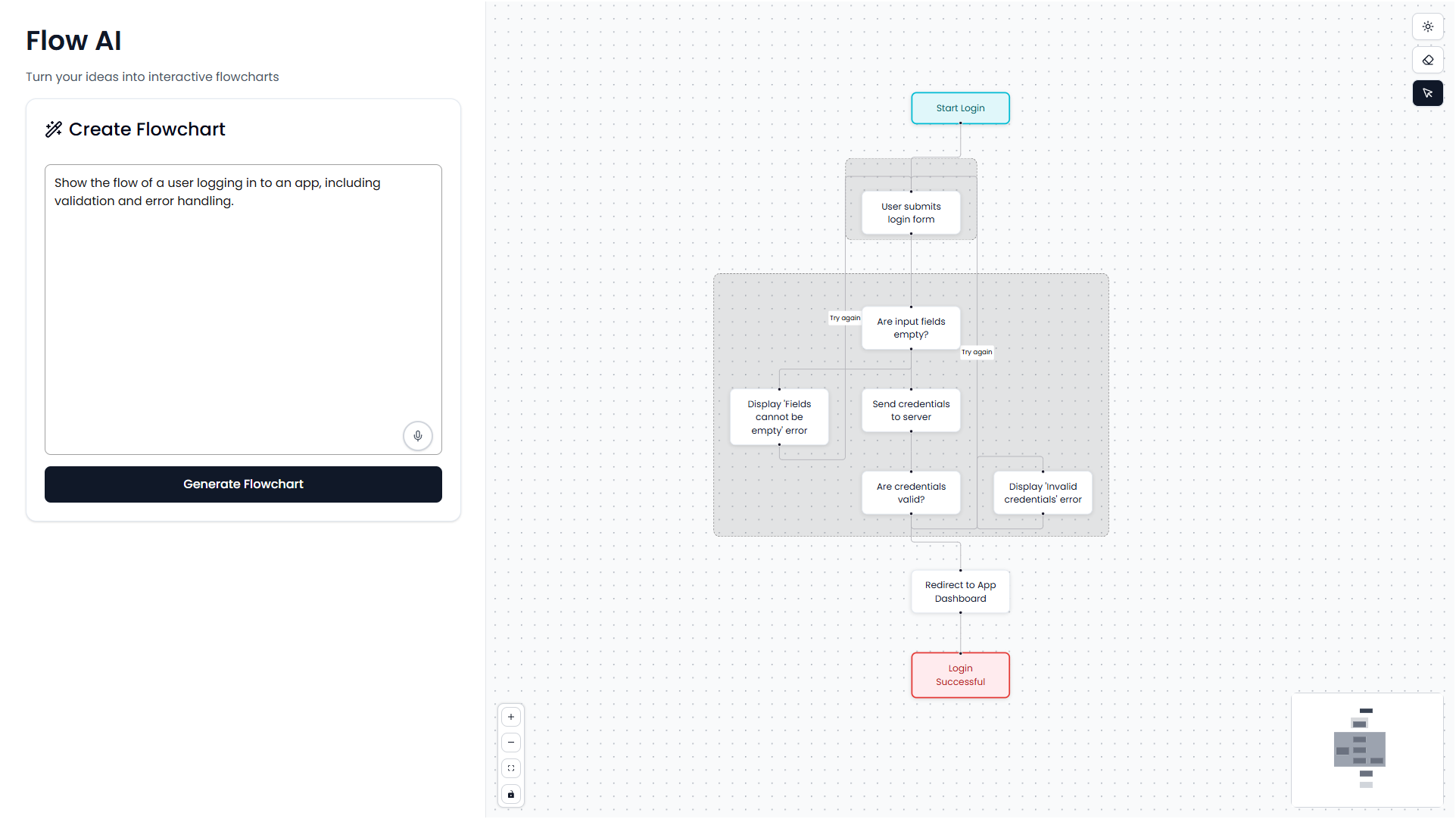Click the magic wand Create Flowchart icon
The width and height of the screenshot is (1456, 819).
click(53, 129)
